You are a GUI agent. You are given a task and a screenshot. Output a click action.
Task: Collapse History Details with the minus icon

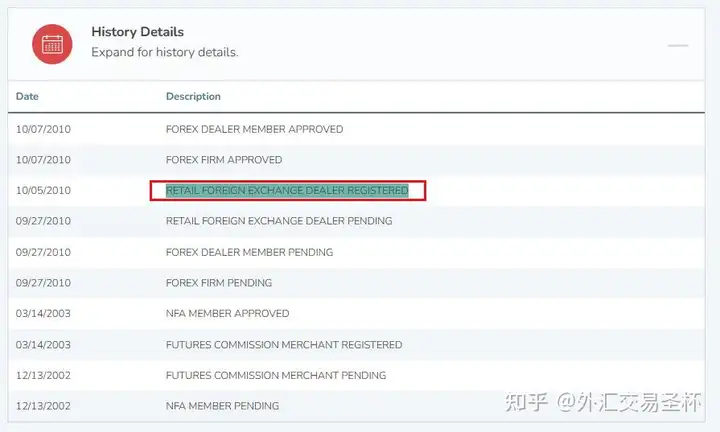coord(678,45)
